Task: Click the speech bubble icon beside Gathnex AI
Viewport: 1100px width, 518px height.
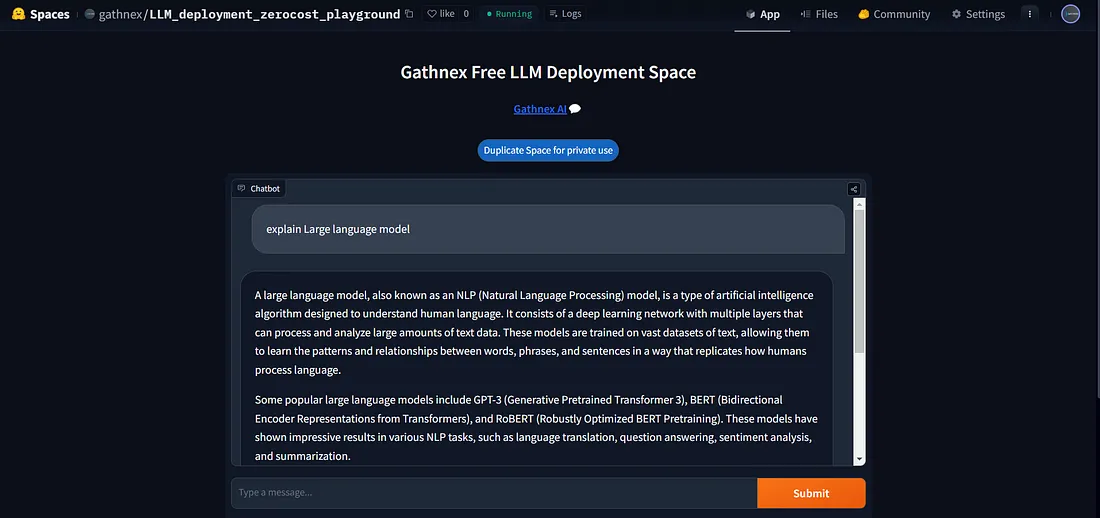Action: click(x=575, y=109)
